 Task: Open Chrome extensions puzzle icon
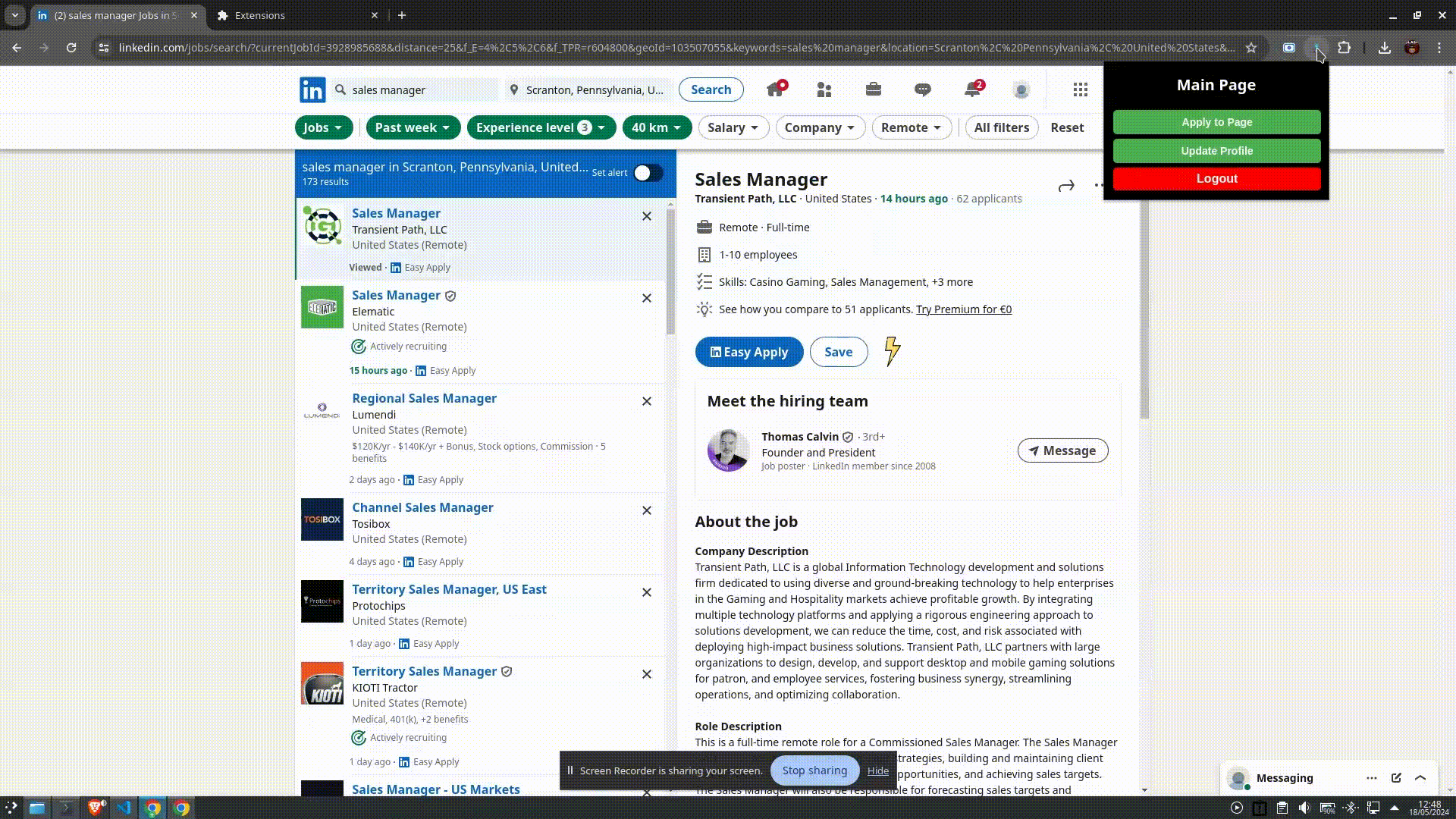1344,48
